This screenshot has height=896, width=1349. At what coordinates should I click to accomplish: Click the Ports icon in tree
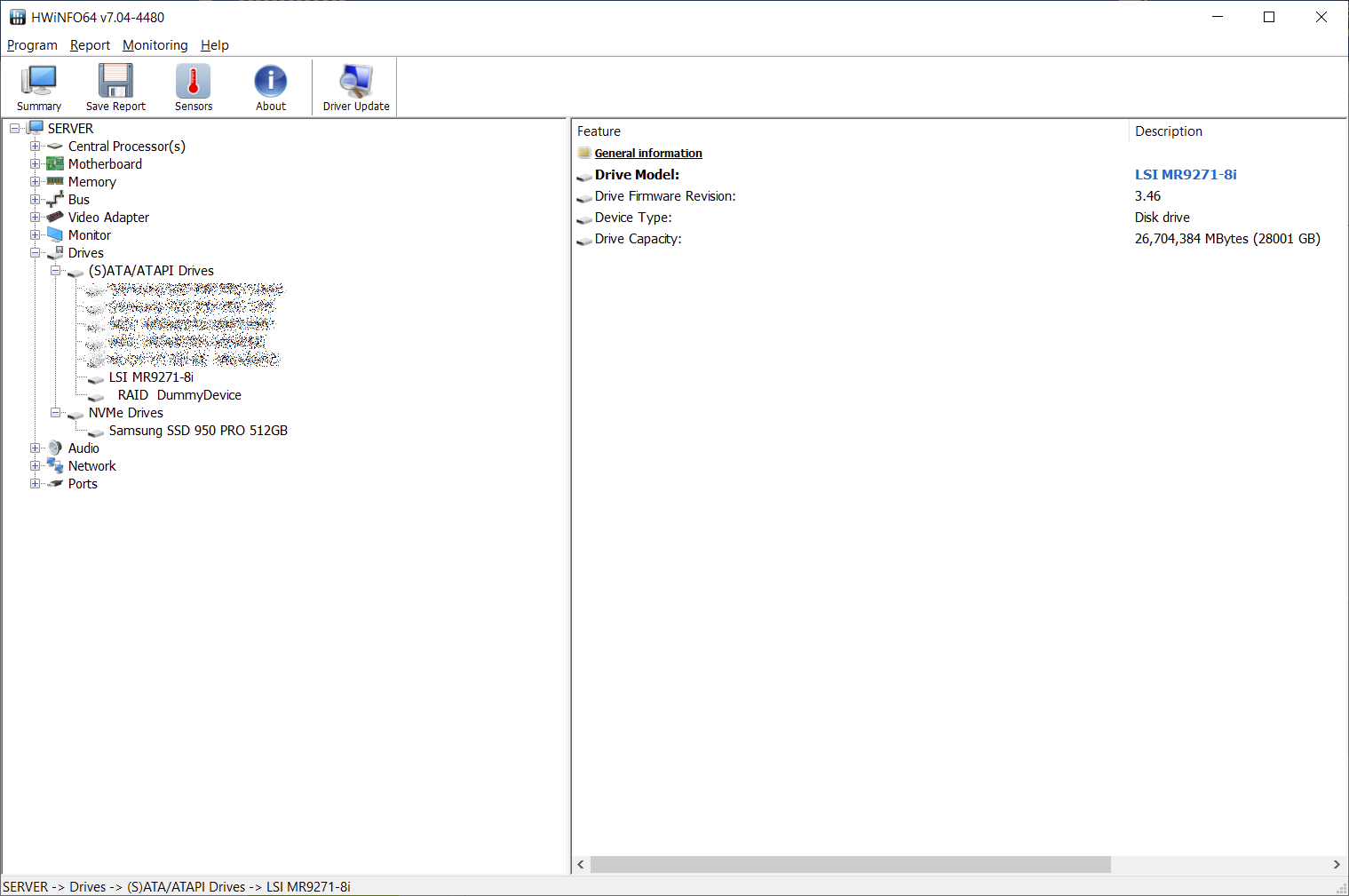(55, 484)
